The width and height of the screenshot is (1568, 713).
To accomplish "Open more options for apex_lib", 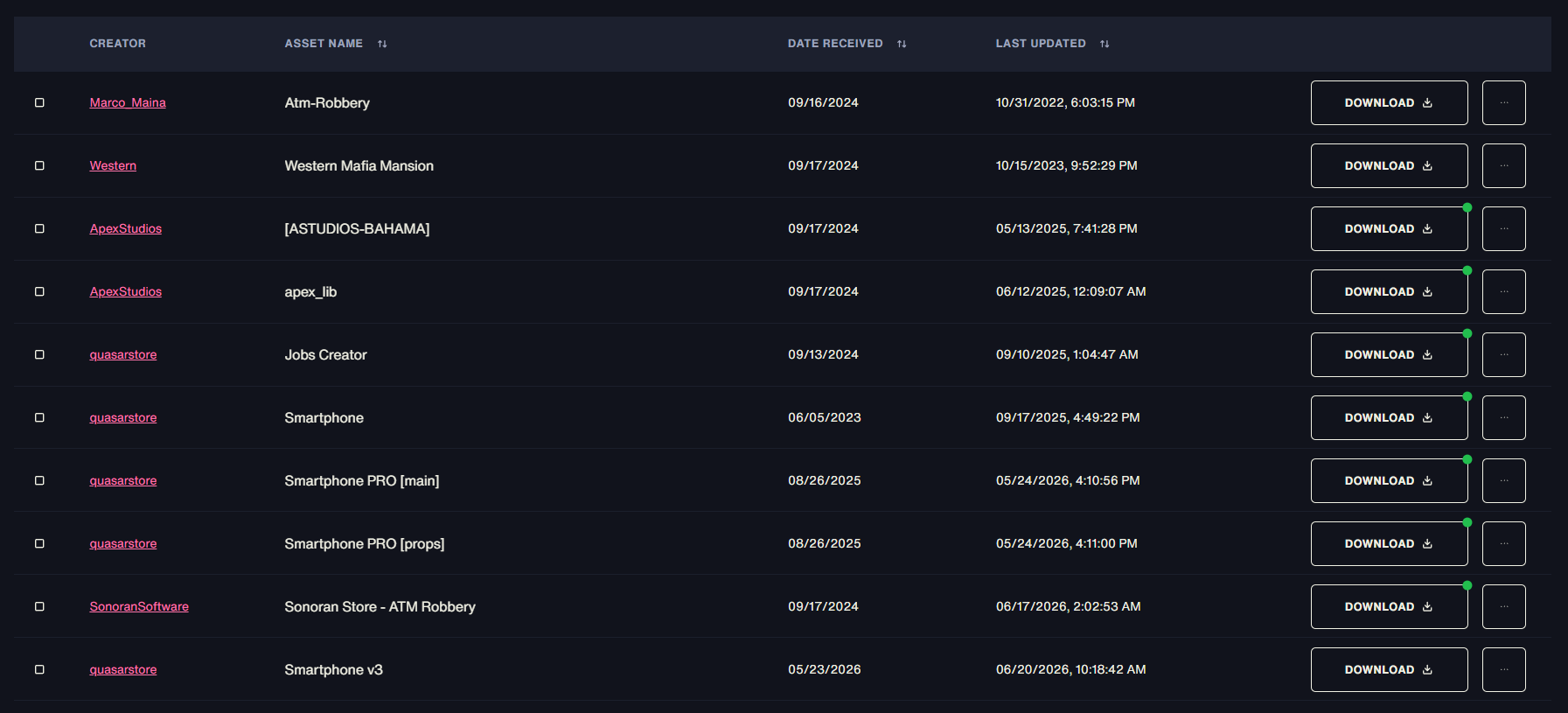I will point(1503,291).
